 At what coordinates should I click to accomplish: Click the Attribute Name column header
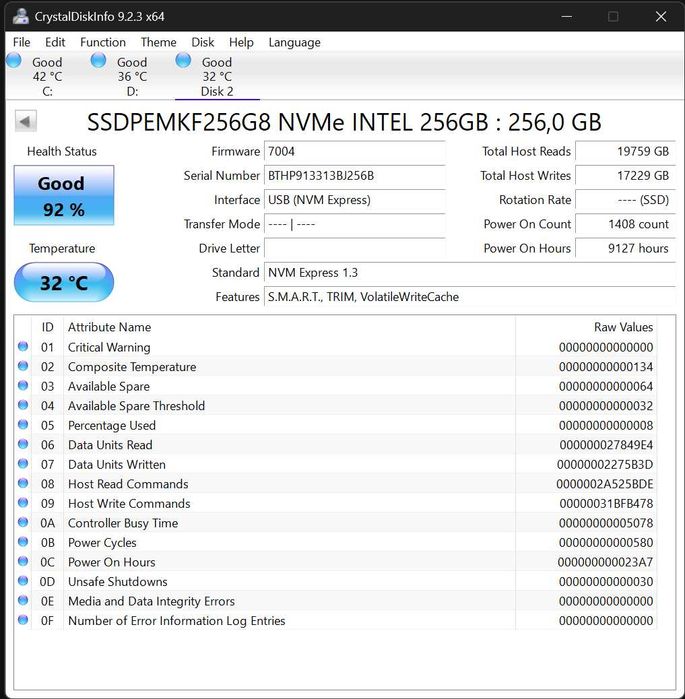(289, 327)
